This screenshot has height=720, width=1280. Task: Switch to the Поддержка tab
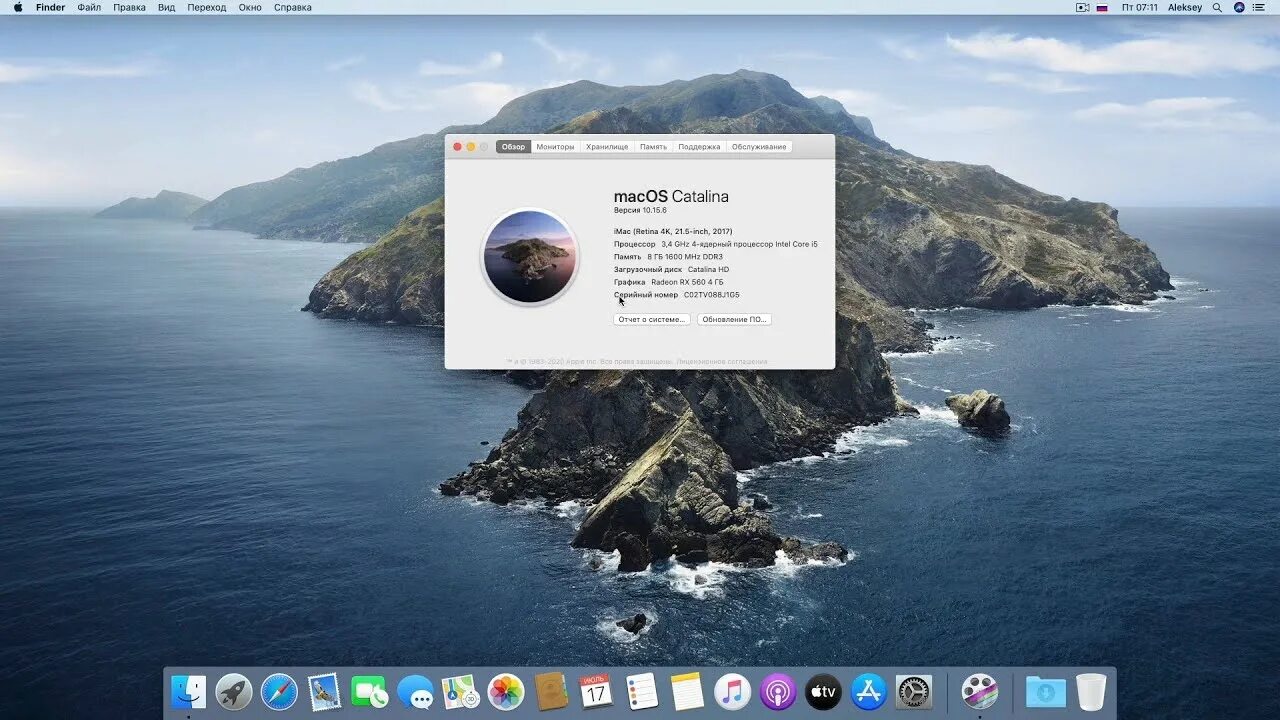pyautogui.click(x=699, y=147)
